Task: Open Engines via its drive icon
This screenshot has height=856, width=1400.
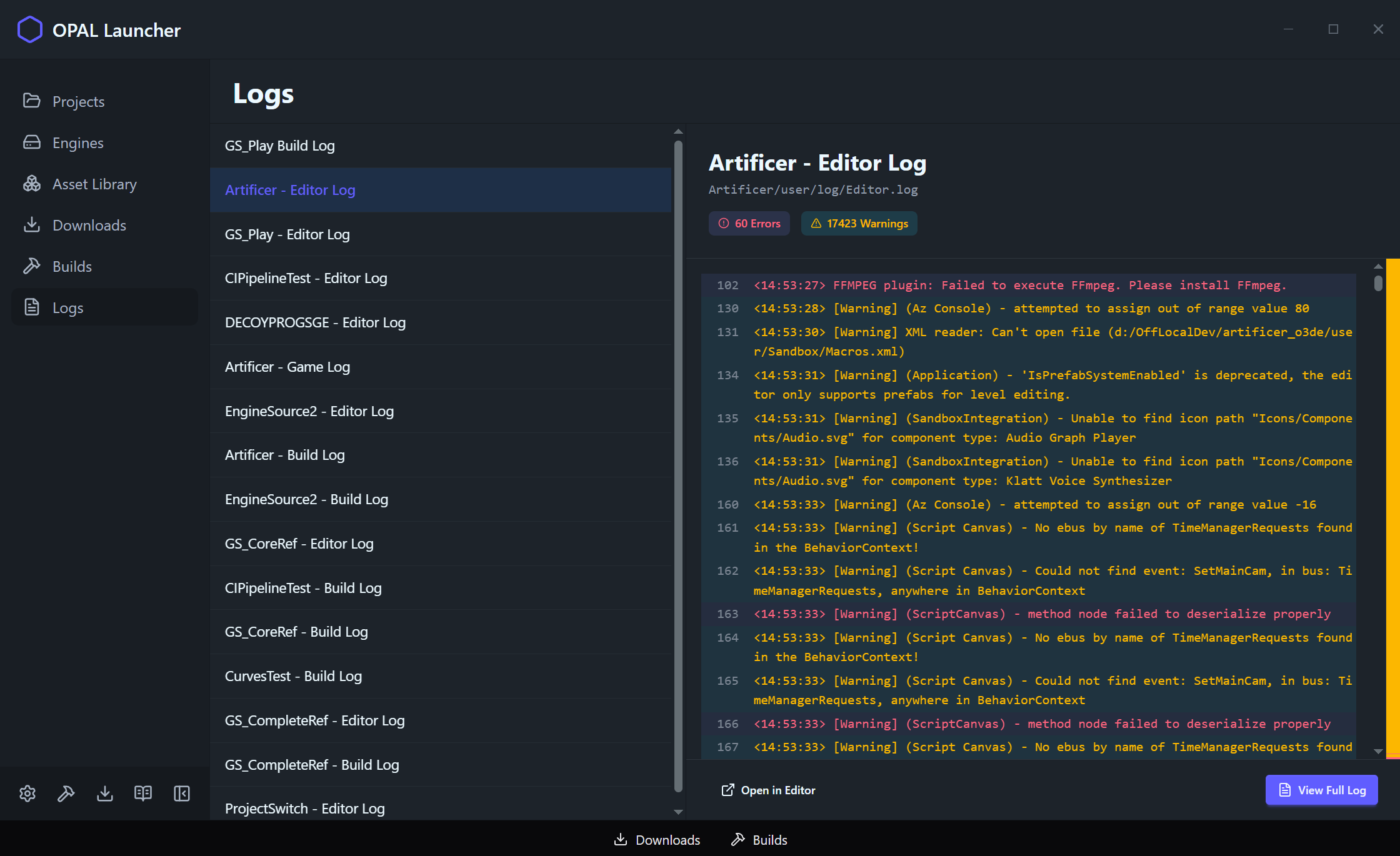Action: pos(31,142)
